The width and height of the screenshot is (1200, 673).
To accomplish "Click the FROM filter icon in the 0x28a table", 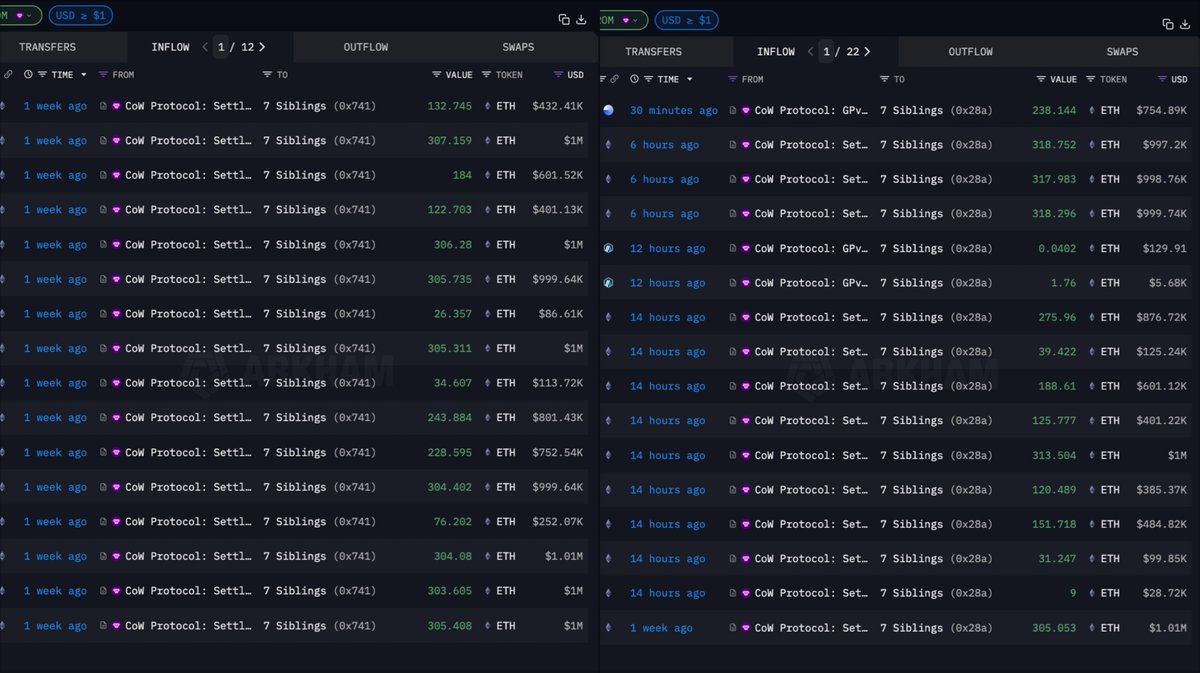I will 733,79.
